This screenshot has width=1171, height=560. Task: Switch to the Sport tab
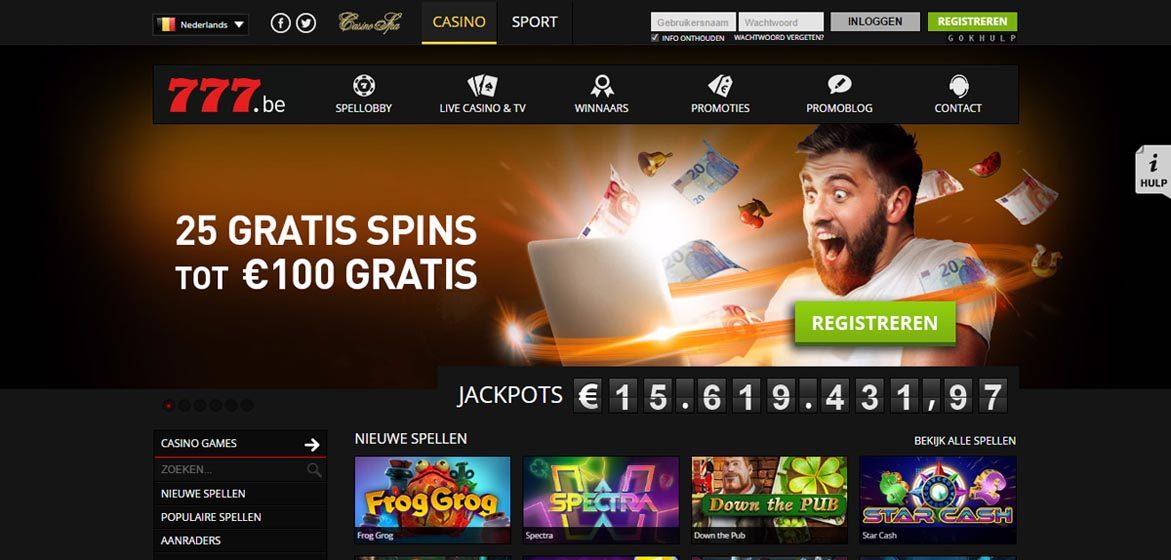[535, 22]
